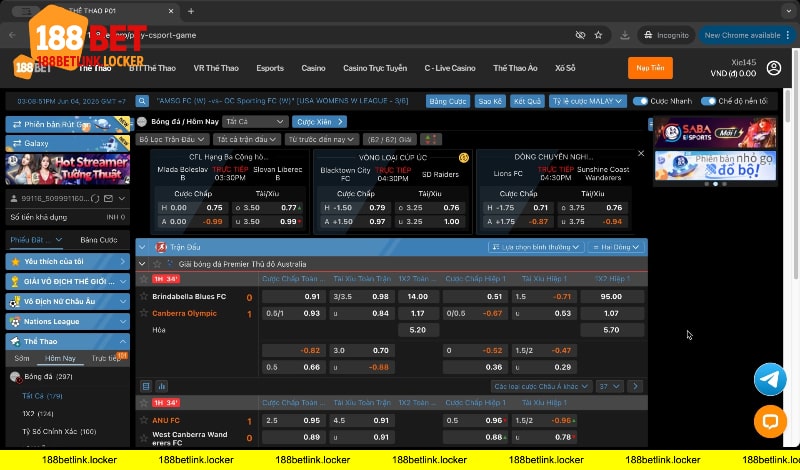Toggle the Cược Nhanh quick bet switch

641,101
